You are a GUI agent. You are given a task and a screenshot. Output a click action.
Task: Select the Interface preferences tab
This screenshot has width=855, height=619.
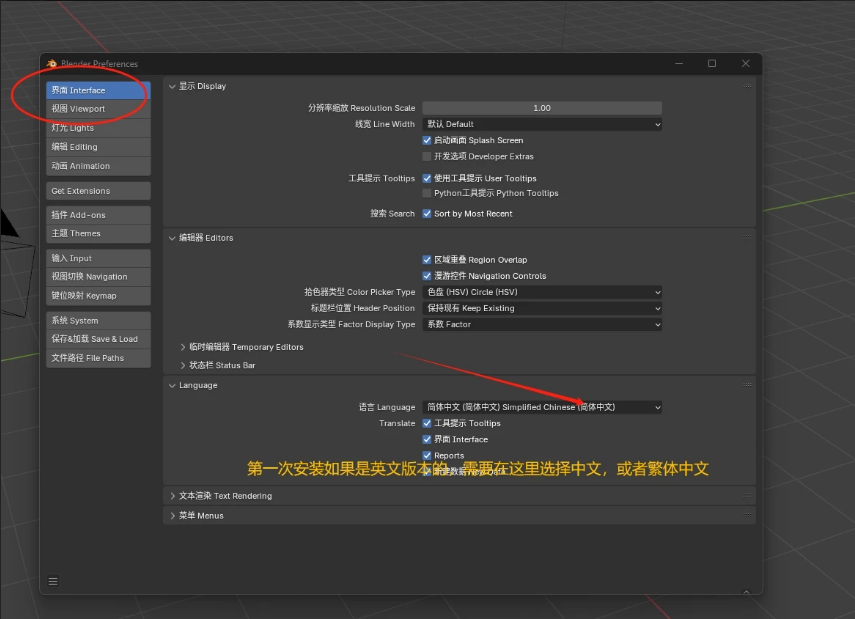coord(98,90)
